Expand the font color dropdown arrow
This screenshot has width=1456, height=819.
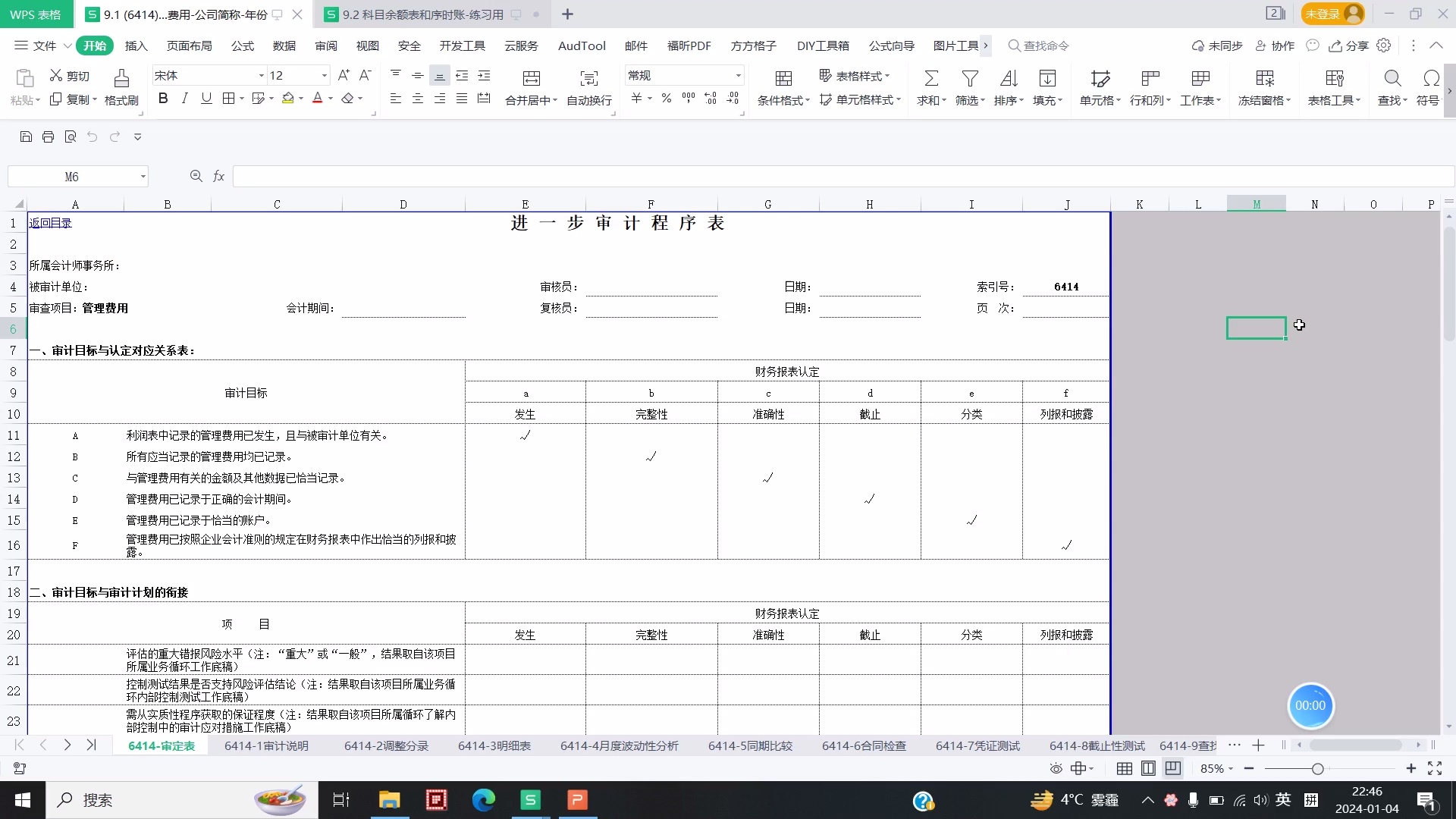click(331, 99)
